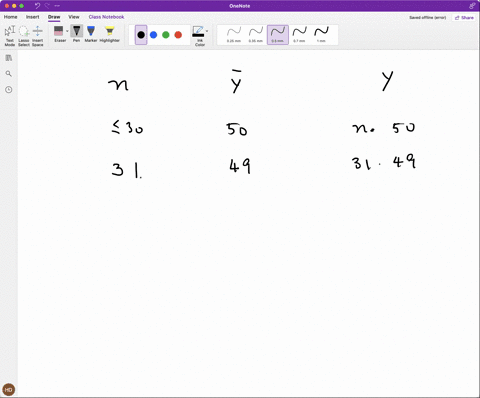Choose the black ink color
This screenshot has height=398, width=480.
[x=141, y=35]
